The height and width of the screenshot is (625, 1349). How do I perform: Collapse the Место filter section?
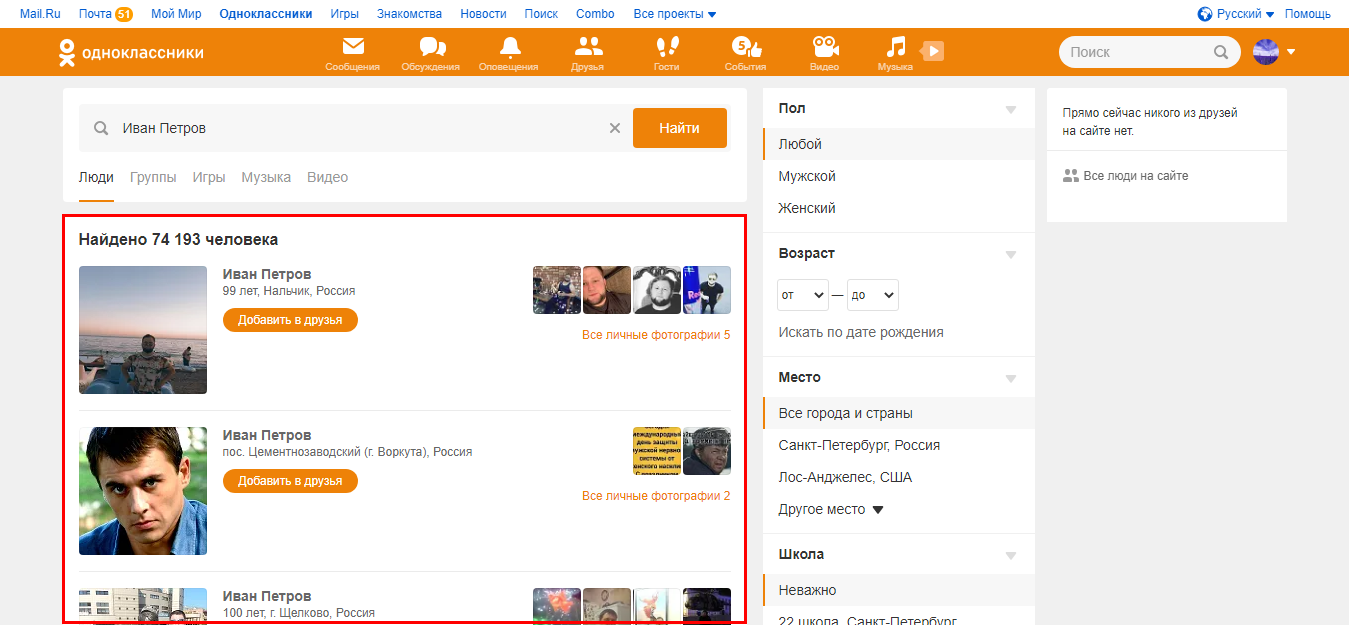pos(1010,378)
